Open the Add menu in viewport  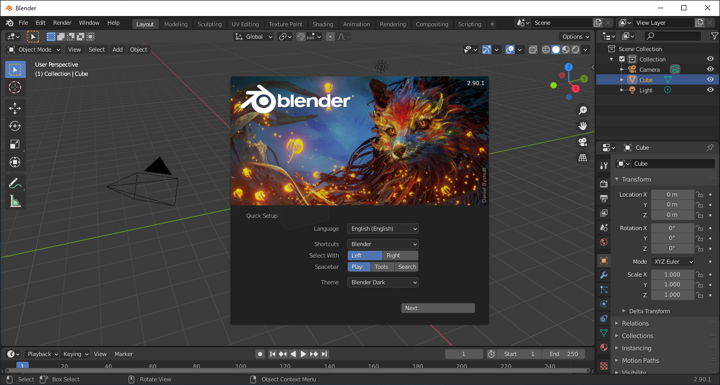point(118,50)
